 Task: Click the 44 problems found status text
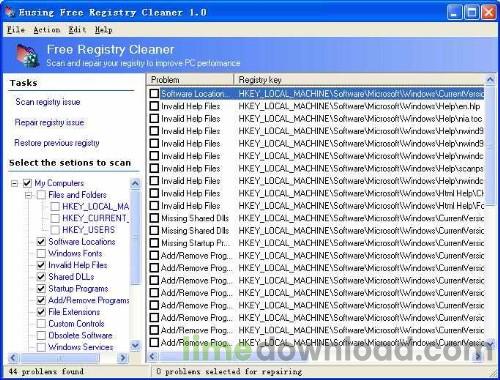tap(46, 371)
